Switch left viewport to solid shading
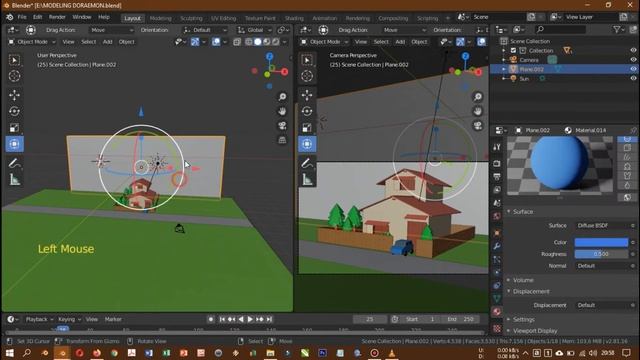The height and width of the screenshot is (360, 640). 258,42
